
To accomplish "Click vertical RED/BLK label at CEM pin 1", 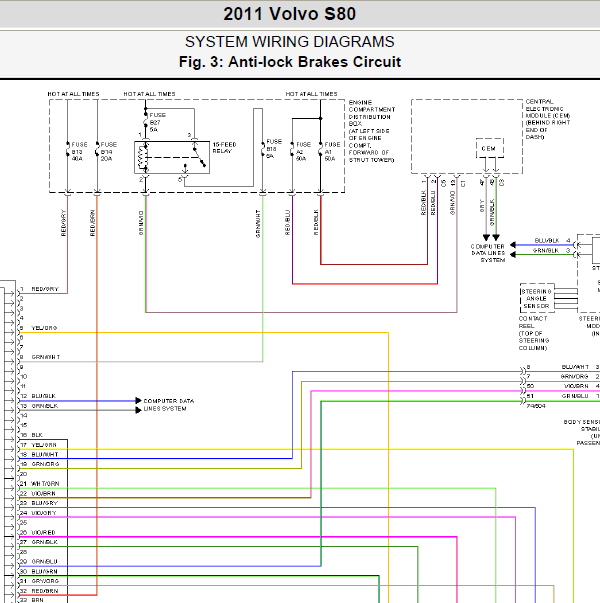I will 423,203.
